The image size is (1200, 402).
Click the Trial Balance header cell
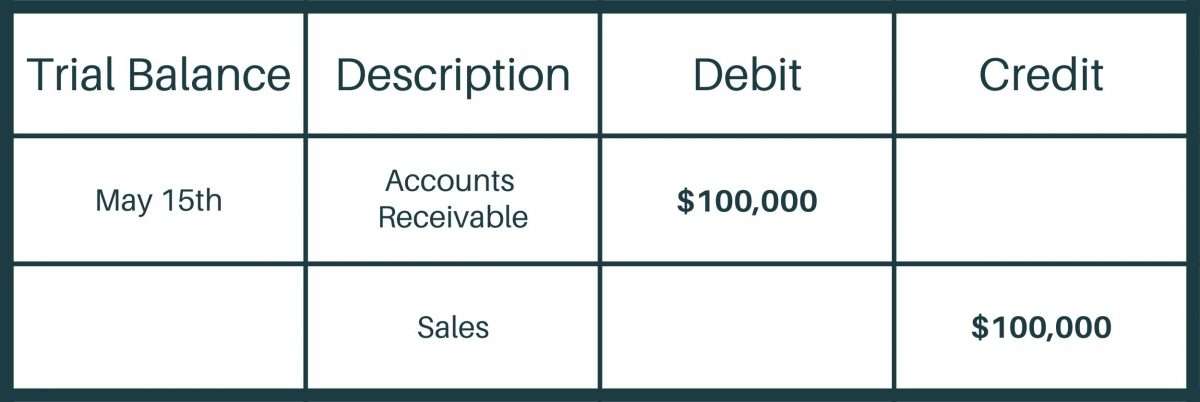pos(158,75)
